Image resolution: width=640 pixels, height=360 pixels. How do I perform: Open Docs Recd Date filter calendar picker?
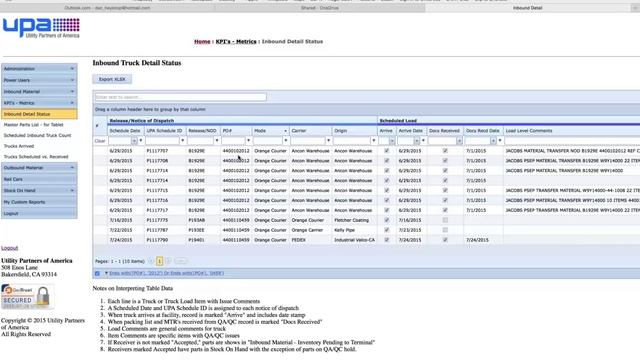(493, 141)
